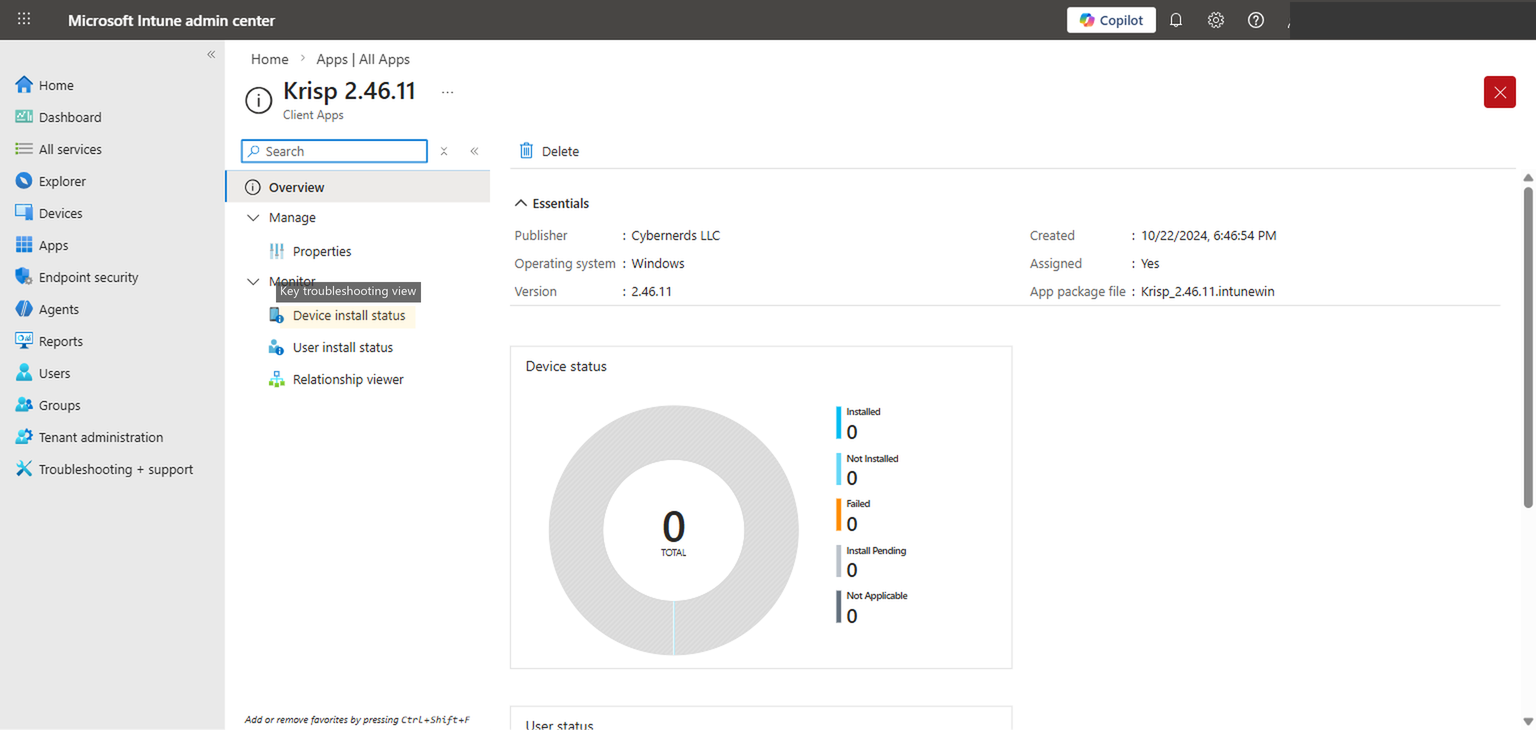Collapse the Manage section
Screen dimensions: 1536x730
click(x=253, y=217)
